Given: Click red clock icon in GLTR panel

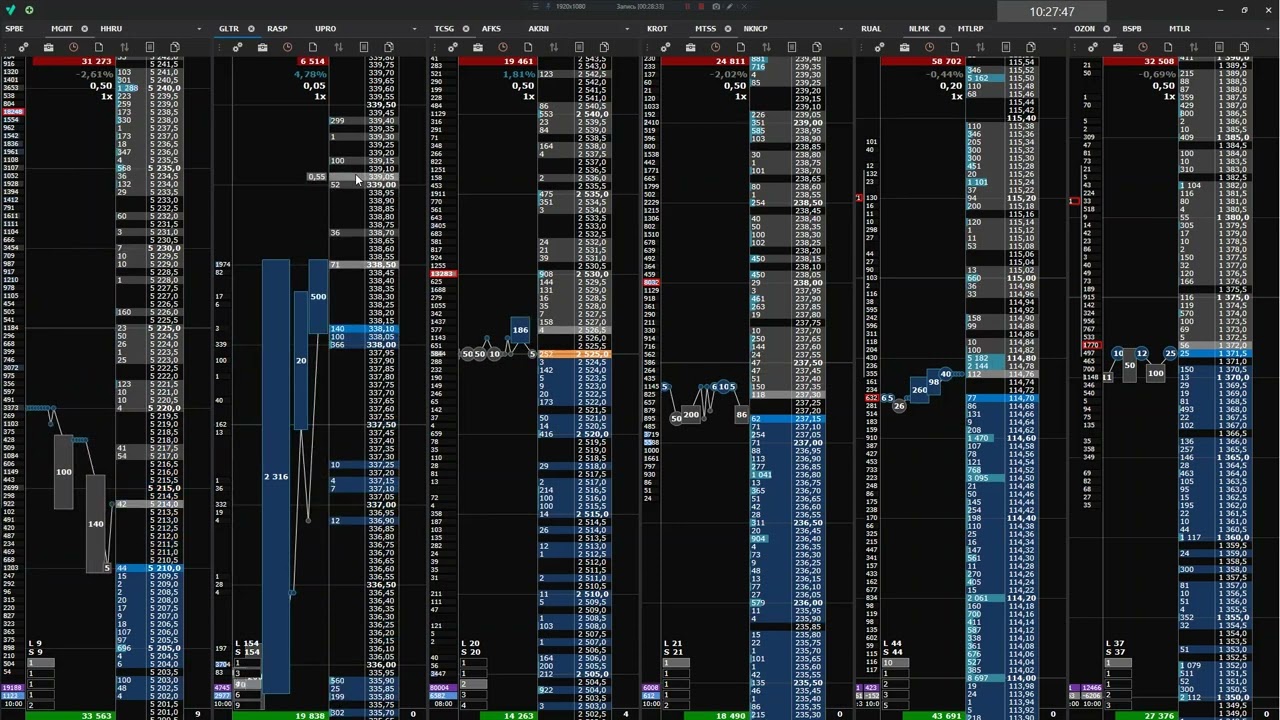Looking at the screenshot, I should [x=287, y=47].
